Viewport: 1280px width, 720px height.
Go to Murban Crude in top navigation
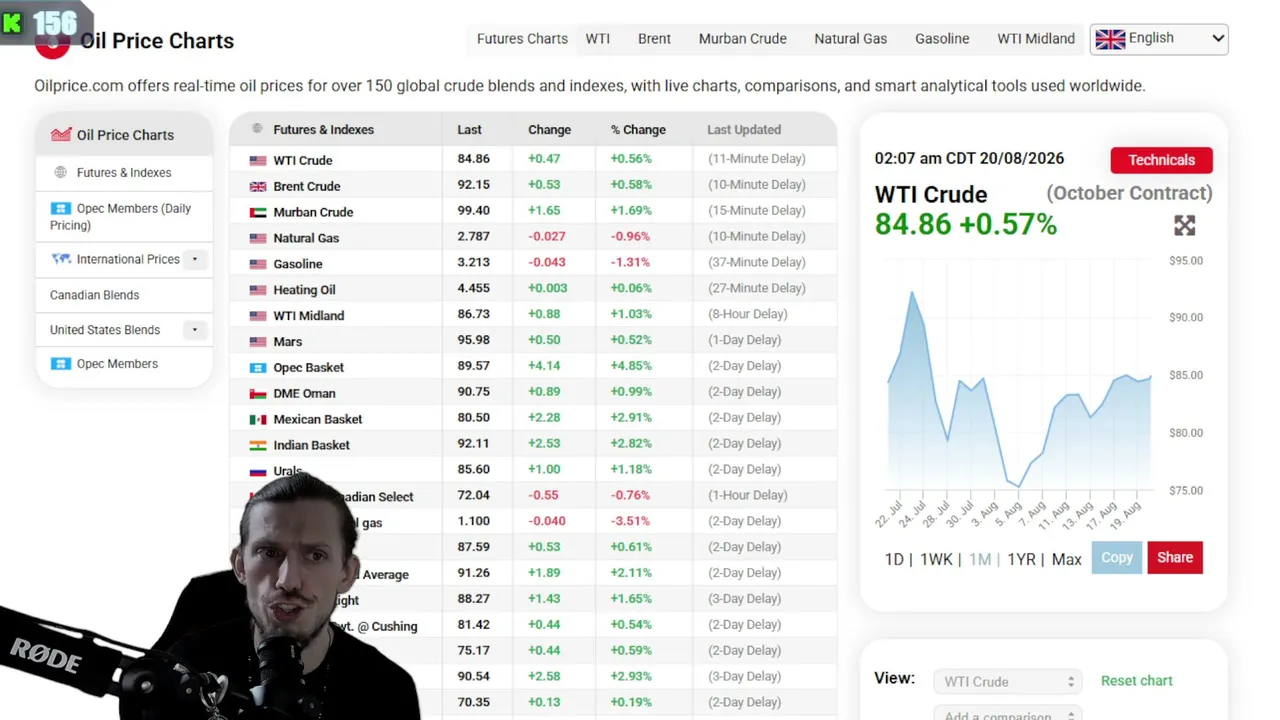click(743, 39)
